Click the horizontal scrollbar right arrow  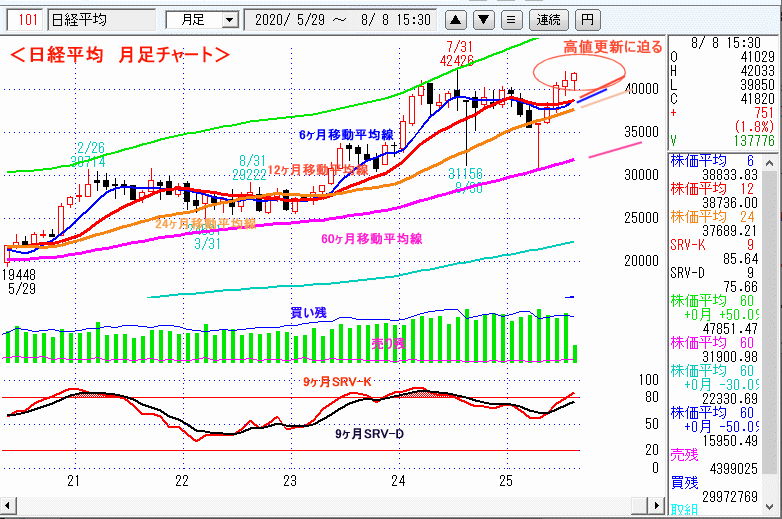coord(657,506)
